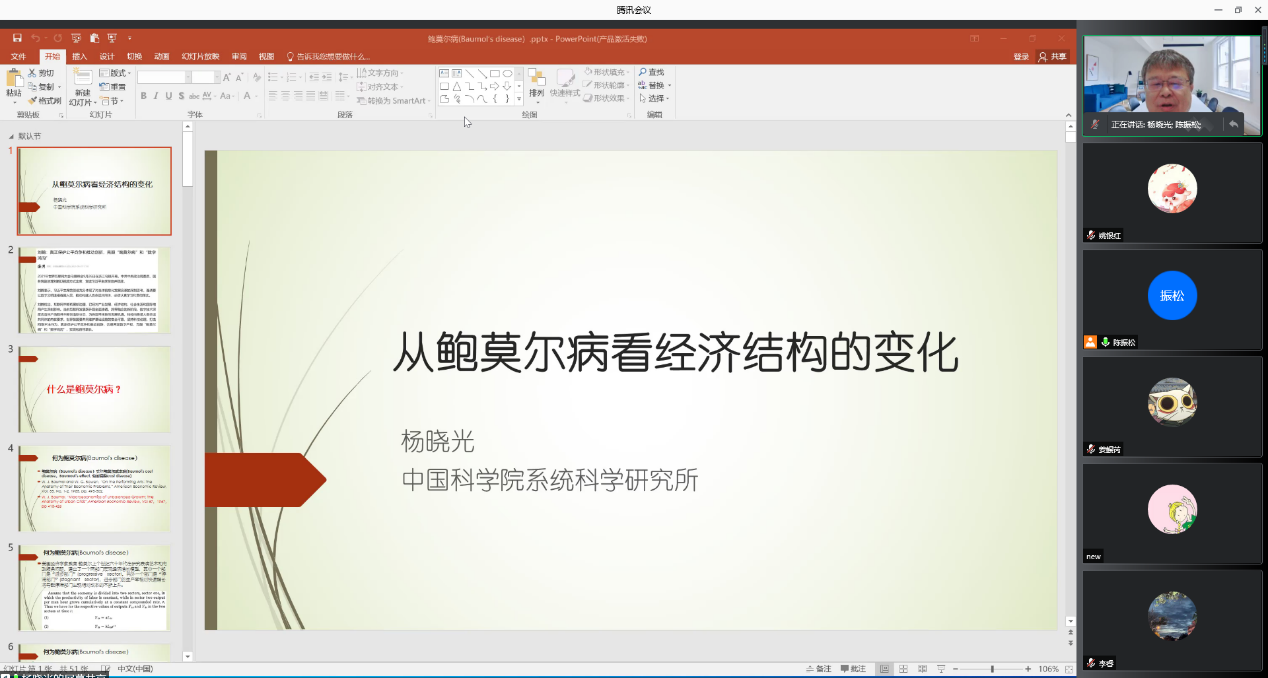Open the Shape Fill (形状填充) dropdown
1268x678 pixels.
point(608,73)
